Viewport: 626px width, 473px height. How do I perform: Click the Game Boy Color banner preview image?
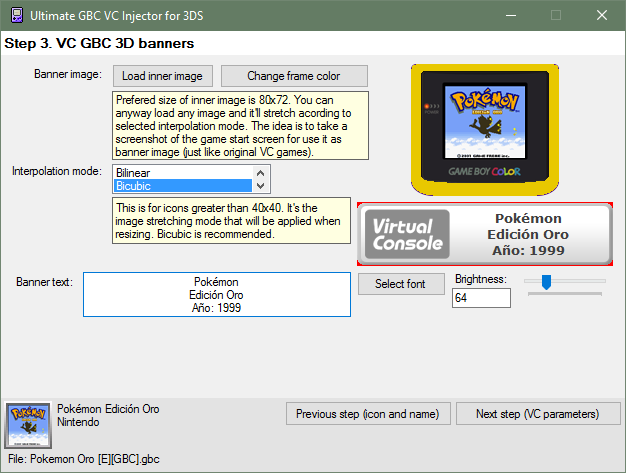tap(485, 130)
